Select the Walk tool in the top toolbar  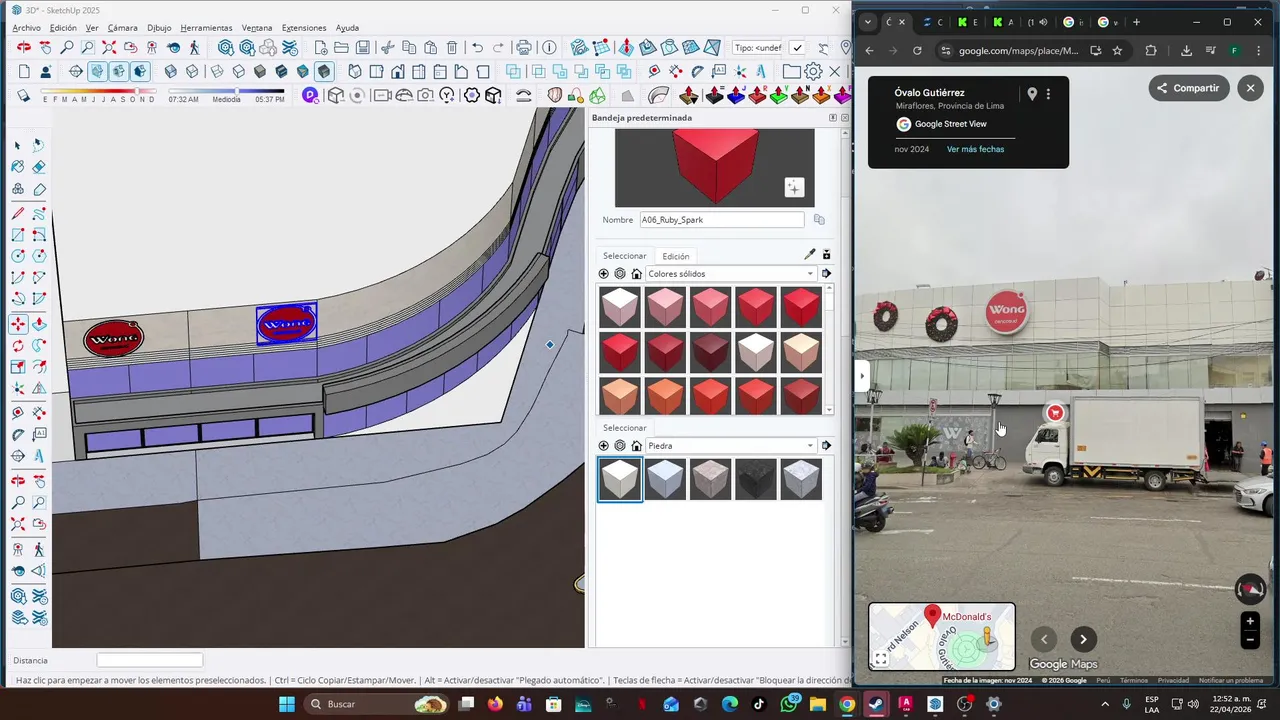[194, 47]
